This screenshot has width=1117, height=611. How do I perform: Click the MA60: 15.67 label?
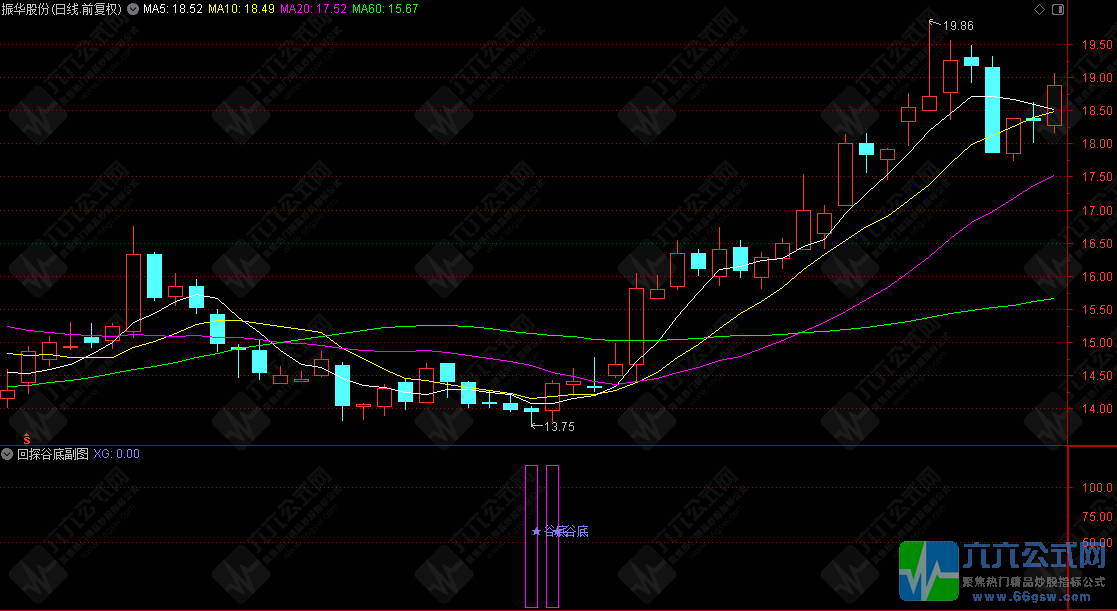(x=385, y=9)
